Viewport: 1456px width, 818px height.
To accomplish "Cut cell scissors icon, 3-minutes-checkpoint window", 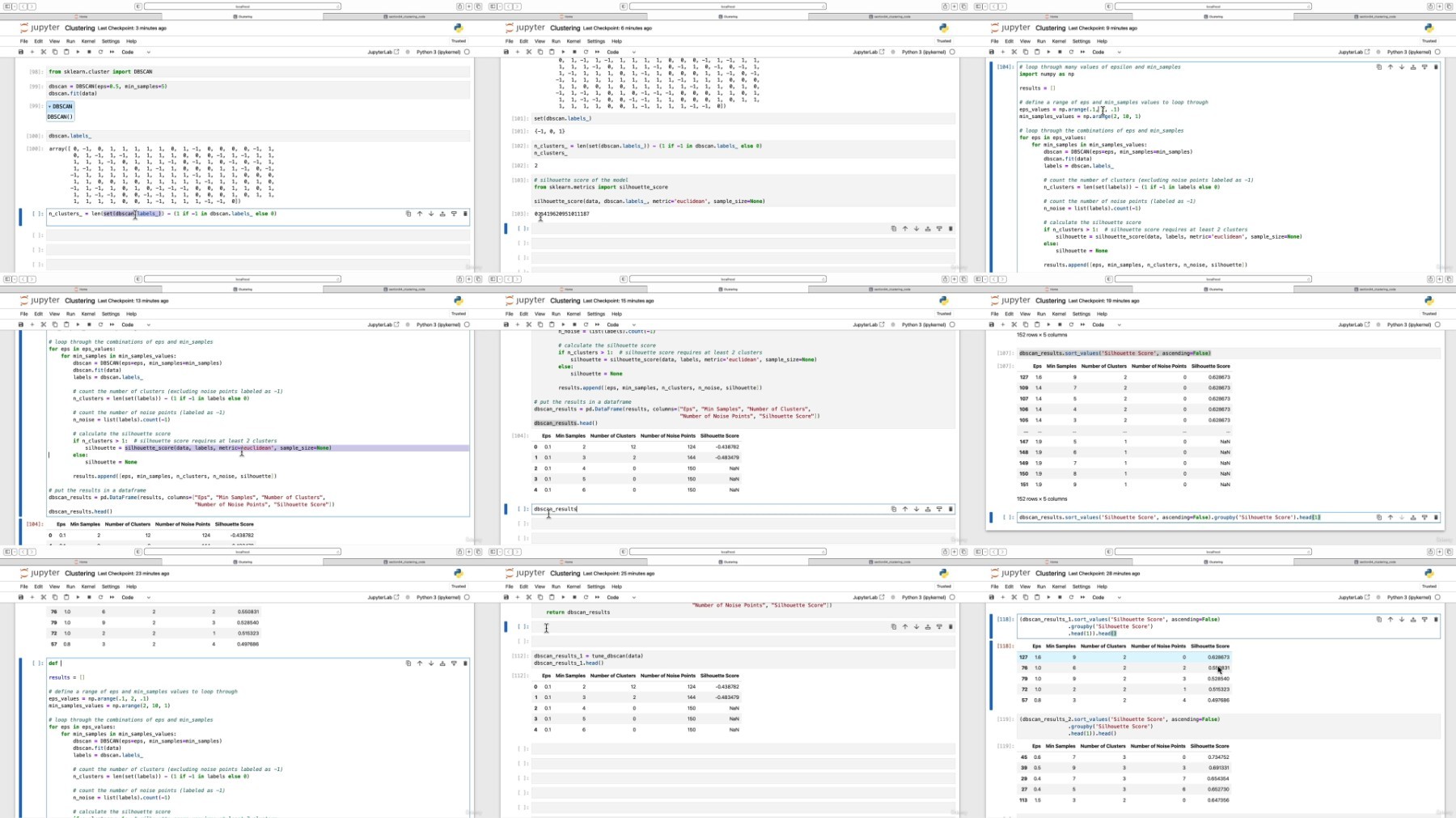I will coord(44,52).
